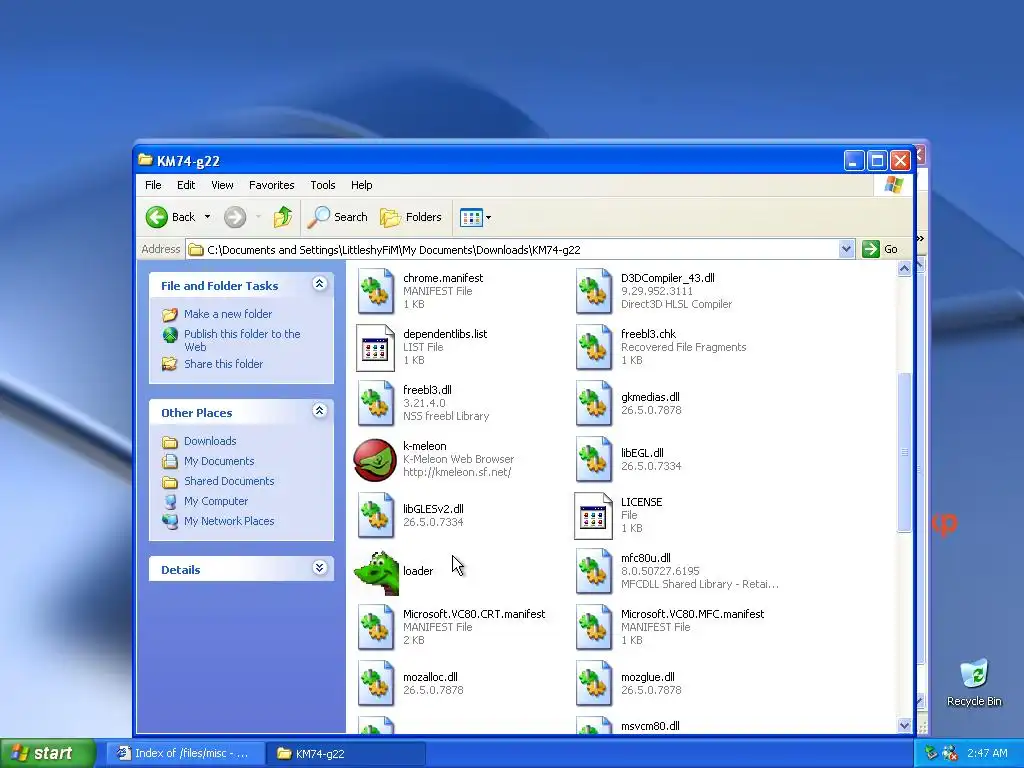Open the Back history dropdown arrow
1024x768 pixels.
point(207,217)
